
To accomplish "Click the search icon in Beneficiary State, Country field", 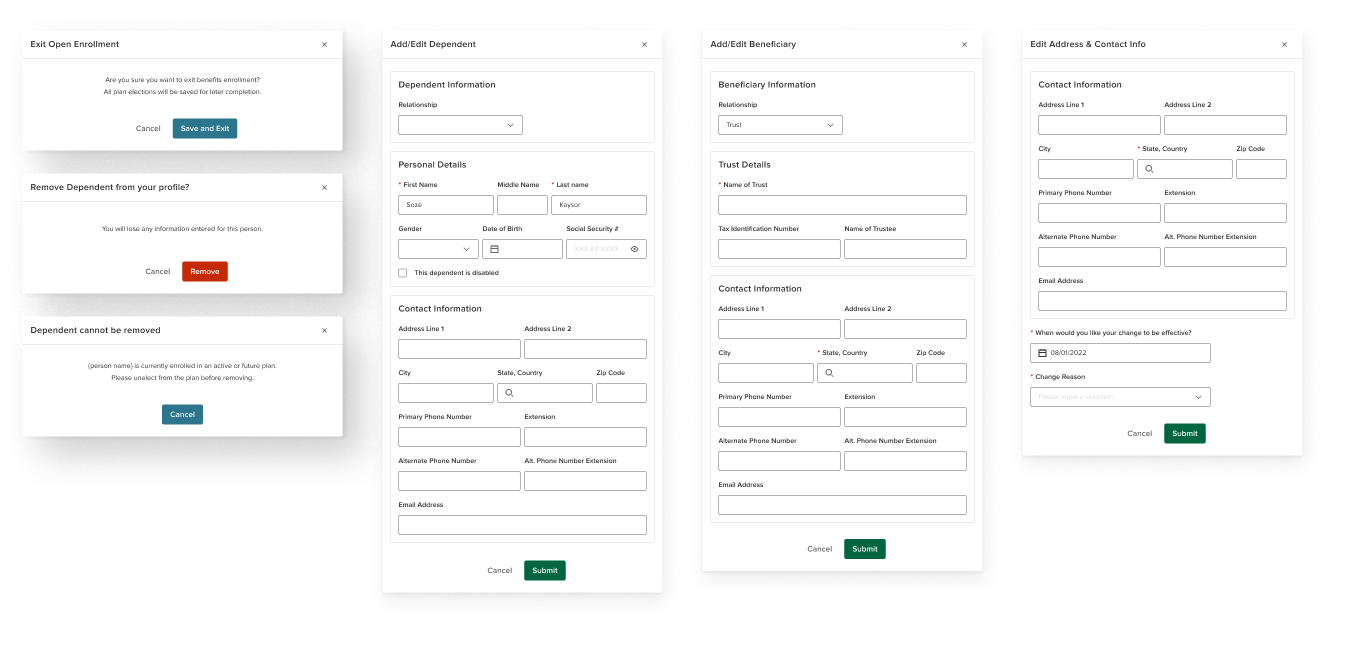I will click(x=829, y=373).
